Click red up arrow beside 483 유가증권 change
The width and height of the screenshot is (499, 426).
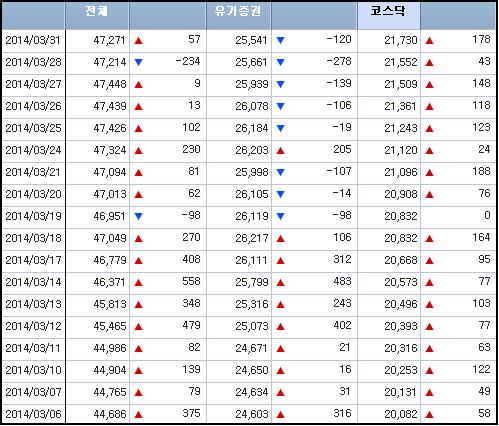[280, 283]
